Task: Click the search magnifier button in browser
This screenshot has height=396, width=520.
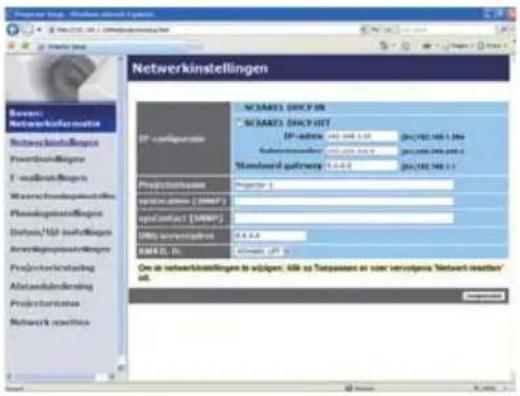Action: coord(504,30)
